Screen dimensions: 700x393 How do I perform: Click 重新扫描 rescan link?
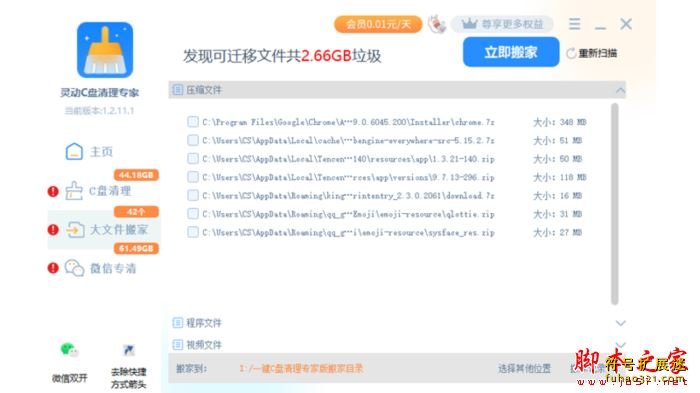(x=598, y=54)
